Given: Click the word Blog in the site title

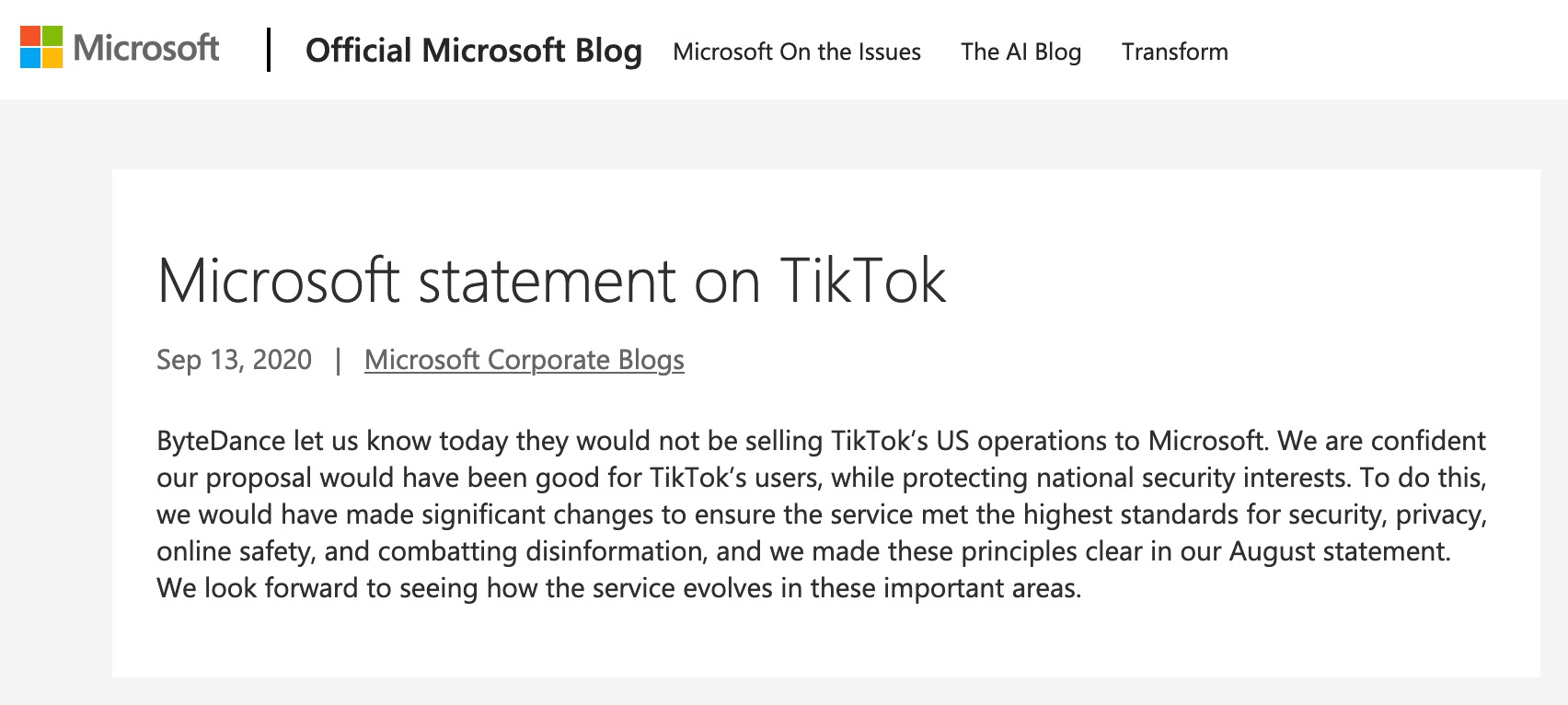Looking at the screenshot, I should coord(608,51).
